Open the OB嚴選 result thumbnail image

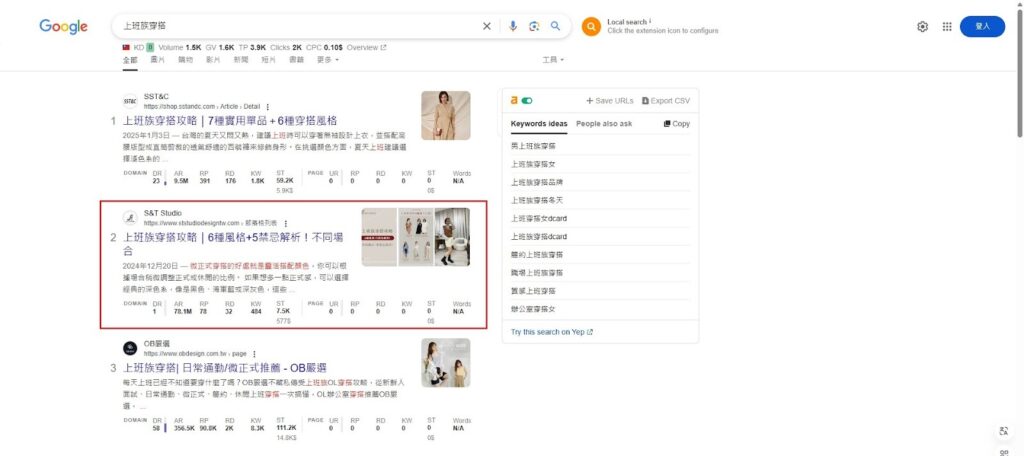(445, 363)
